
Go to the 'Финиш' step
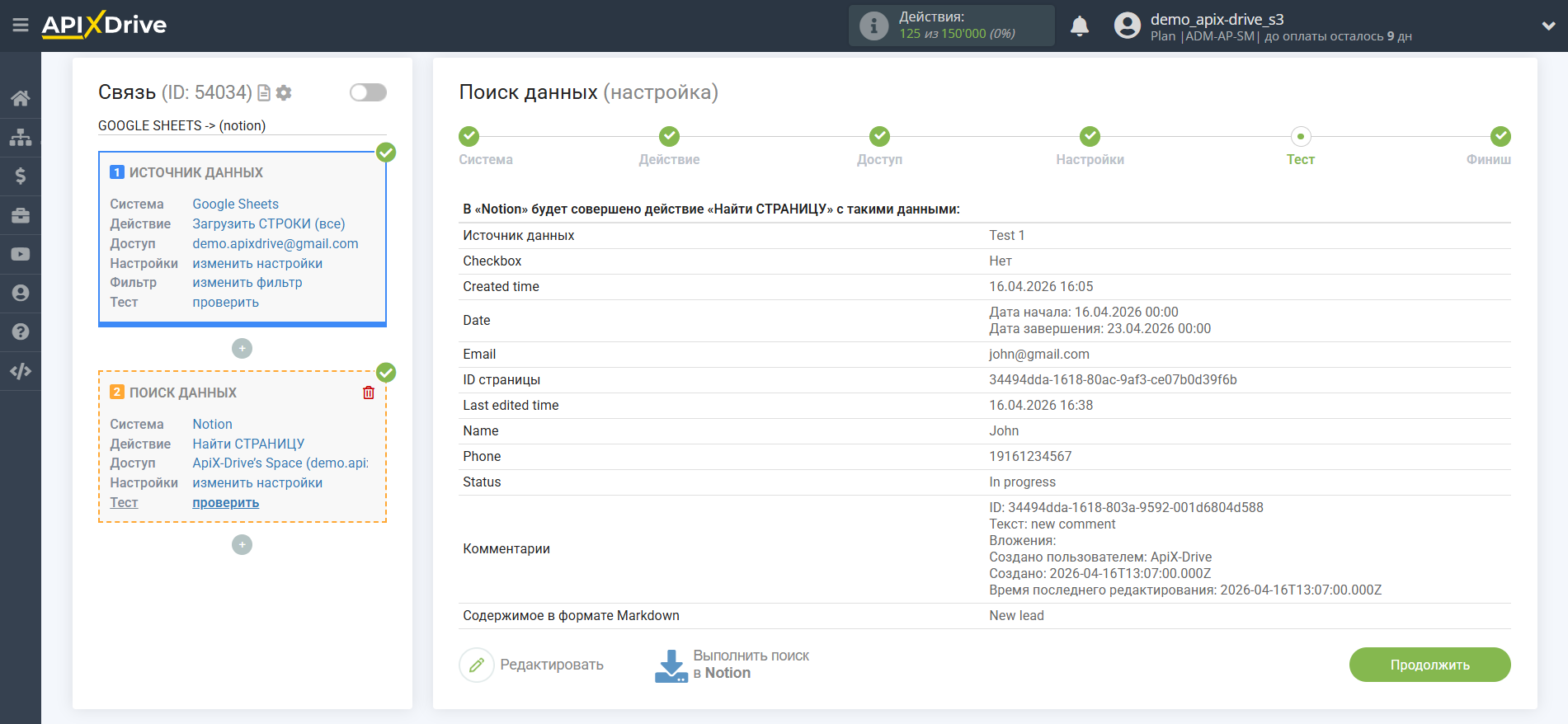tap(1500, 136)
